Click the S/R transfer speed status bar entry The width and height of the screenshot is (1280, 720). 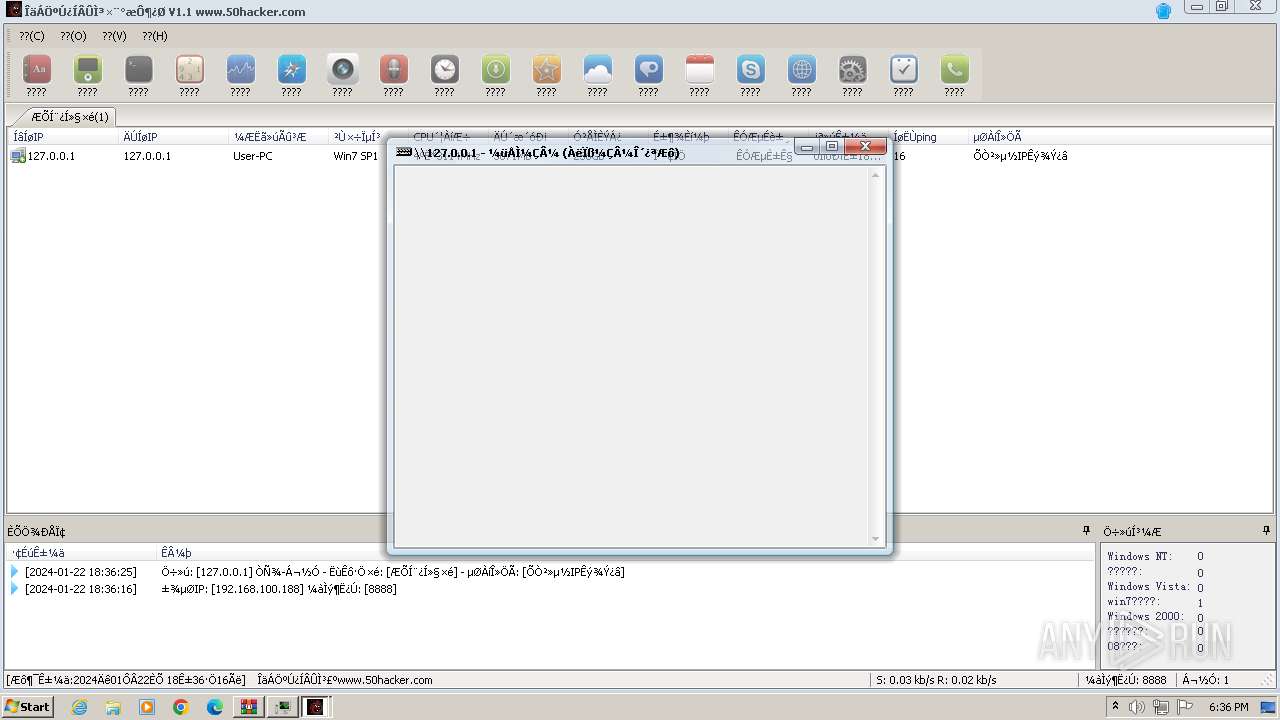click(936, 680)
